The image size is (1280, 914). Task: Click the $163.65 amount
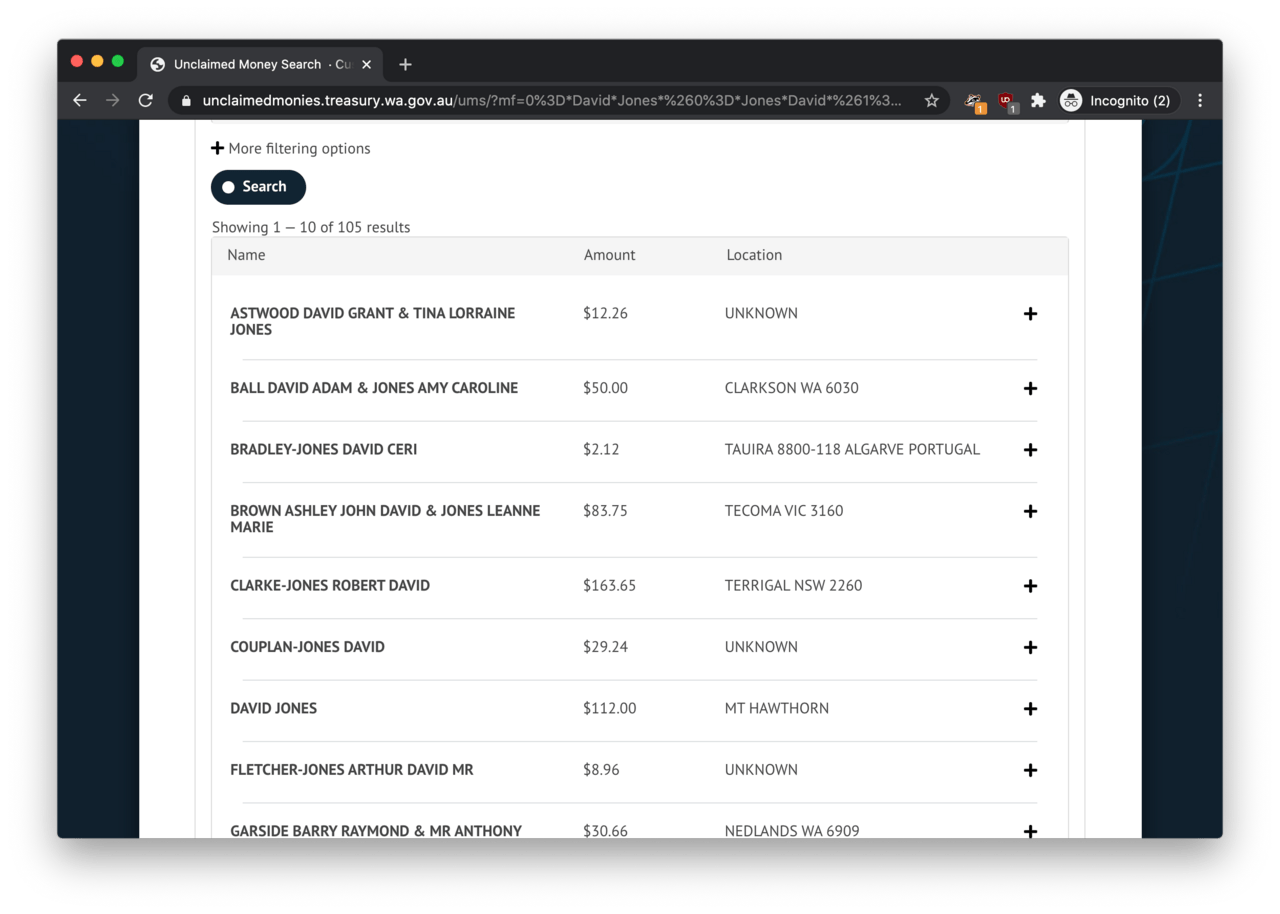click(609, 585)
